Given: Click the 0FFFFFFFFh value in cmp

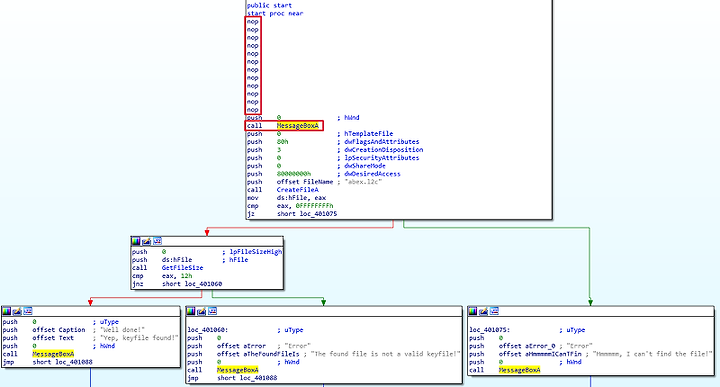Looking at the screenshot, I should pos(315,206).
